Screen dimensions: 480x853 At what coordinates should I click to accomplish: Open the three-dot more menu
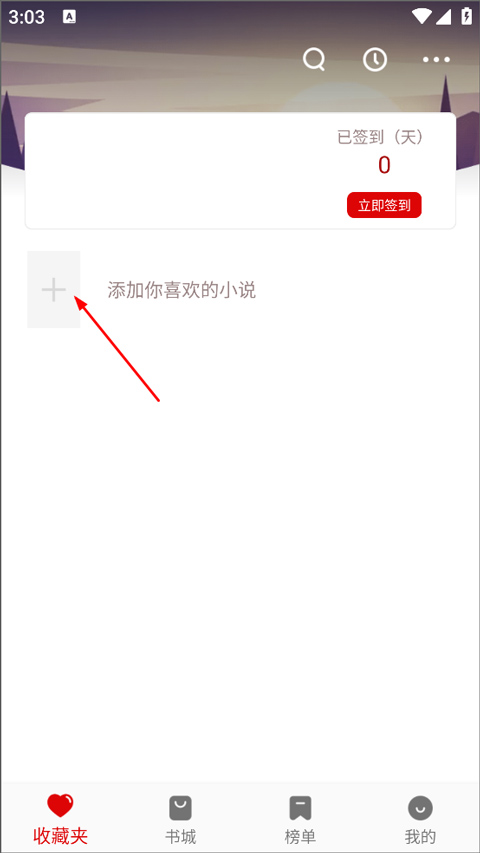tap(436, 60)
